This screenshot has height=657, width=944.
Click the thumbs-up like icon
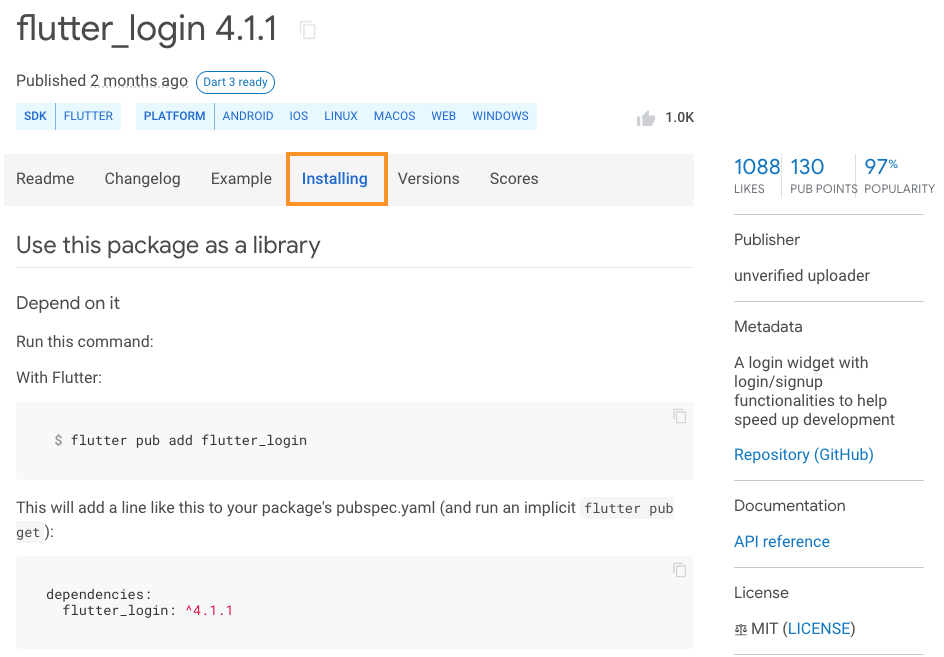[646, 118]
